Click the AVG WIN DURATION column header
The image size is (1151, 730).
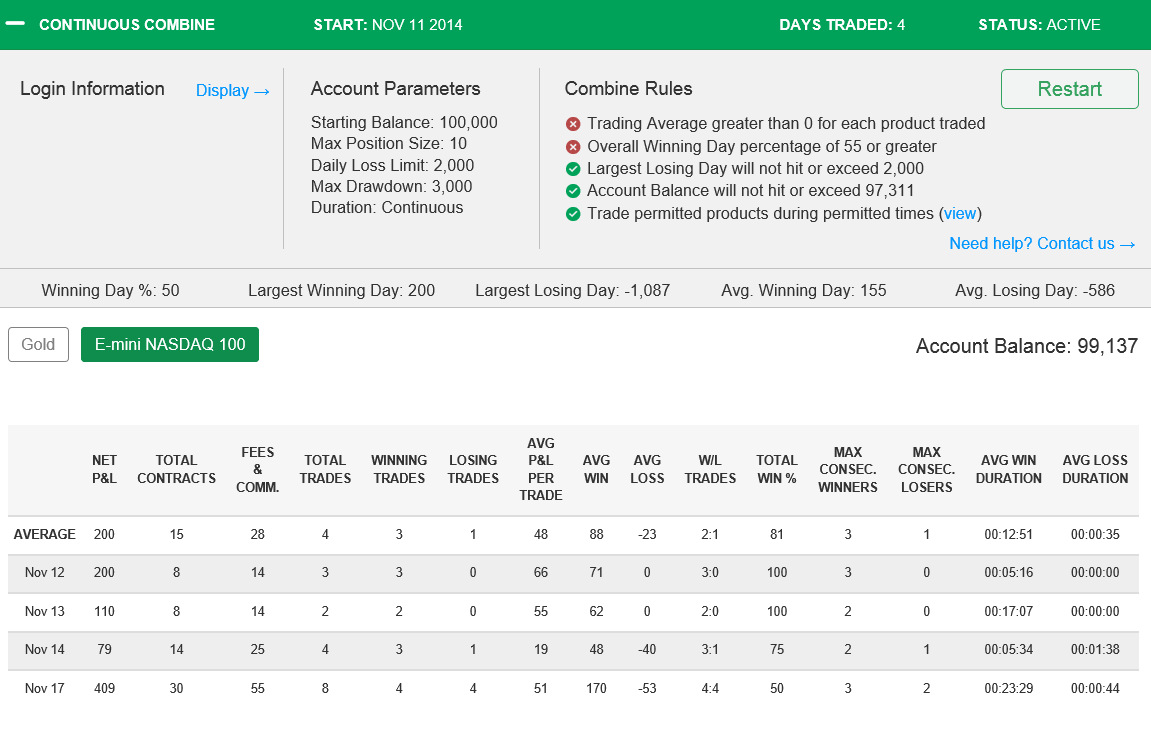click(x=1009, y=469)
